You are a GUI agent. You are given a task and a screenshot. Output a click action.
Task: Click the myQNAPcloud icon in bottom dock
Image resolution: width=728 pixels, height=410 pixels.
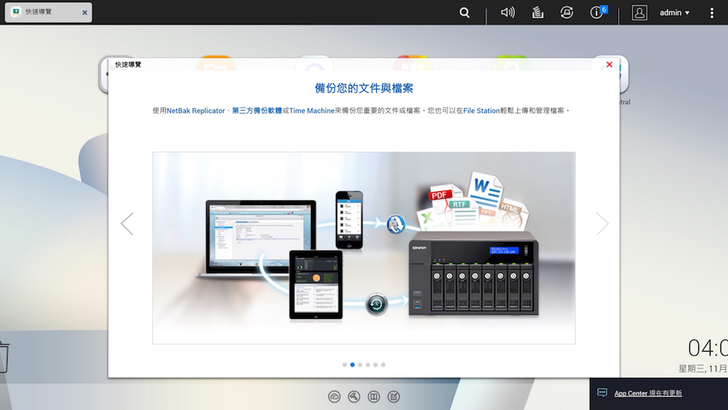[334, 397]
